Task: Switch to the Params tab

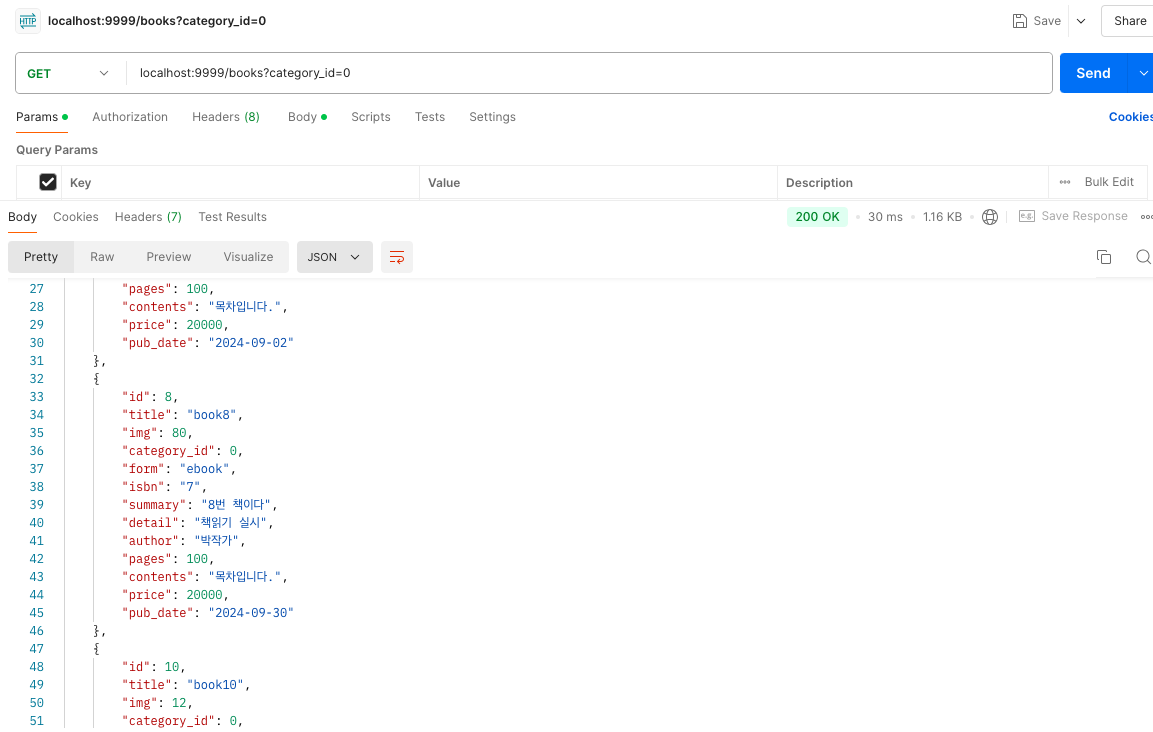Action: [42, 117]
